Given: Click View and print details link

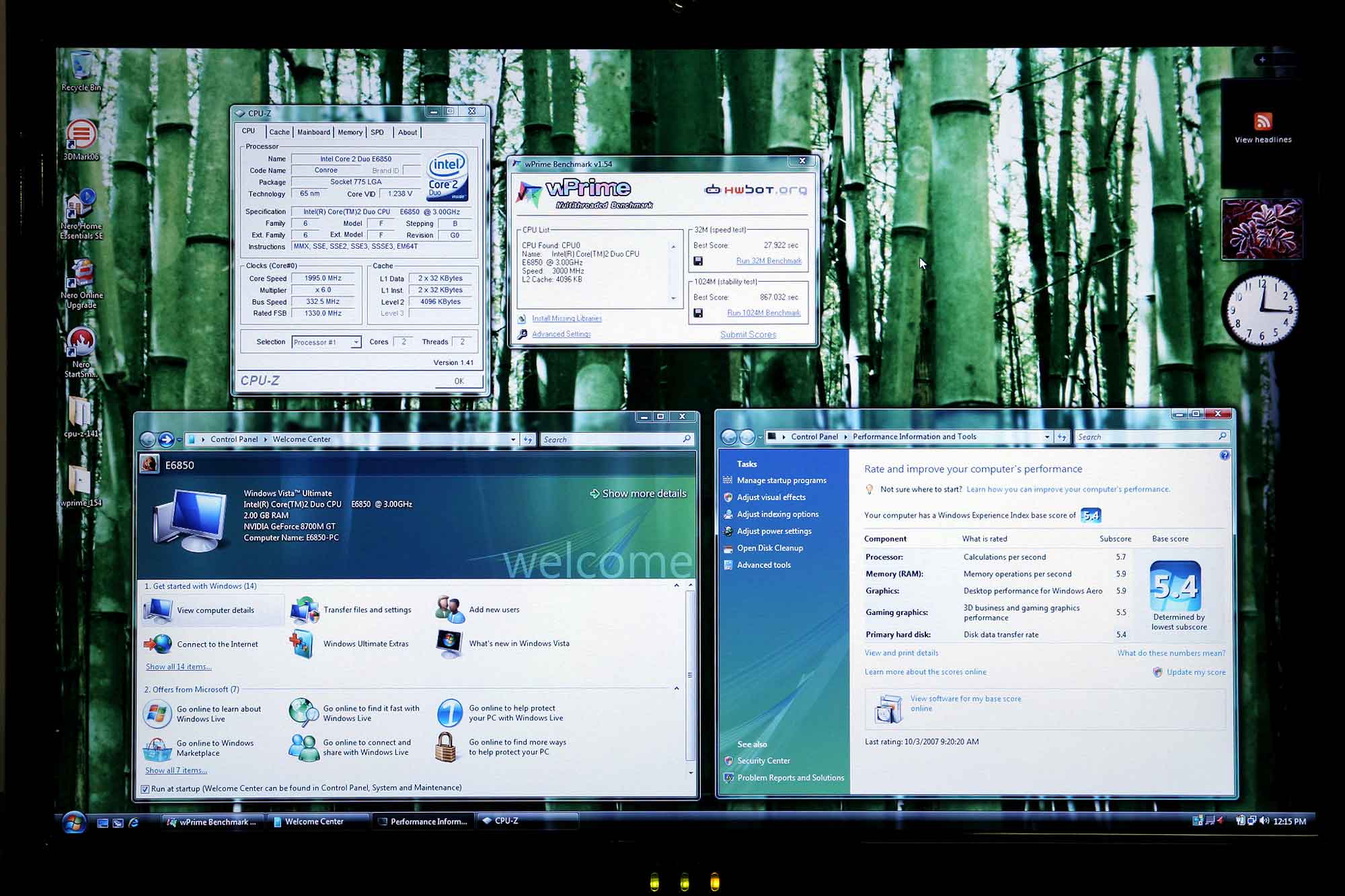Looking at the screenshot, I should (x=901, y=653).
